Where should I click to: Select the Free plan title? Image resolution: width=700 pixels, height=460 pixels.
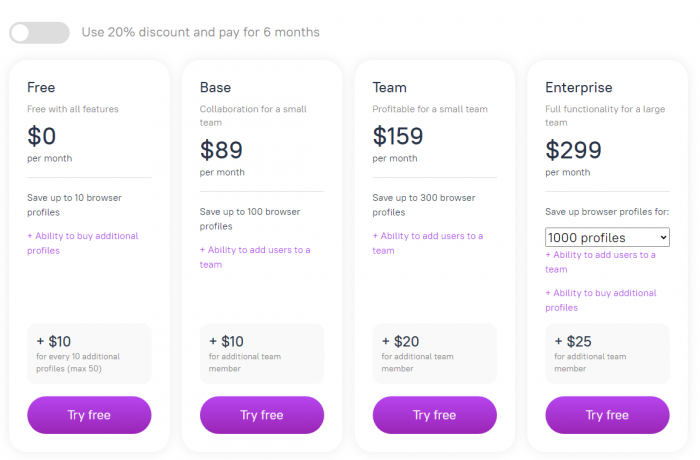[41, 87]
